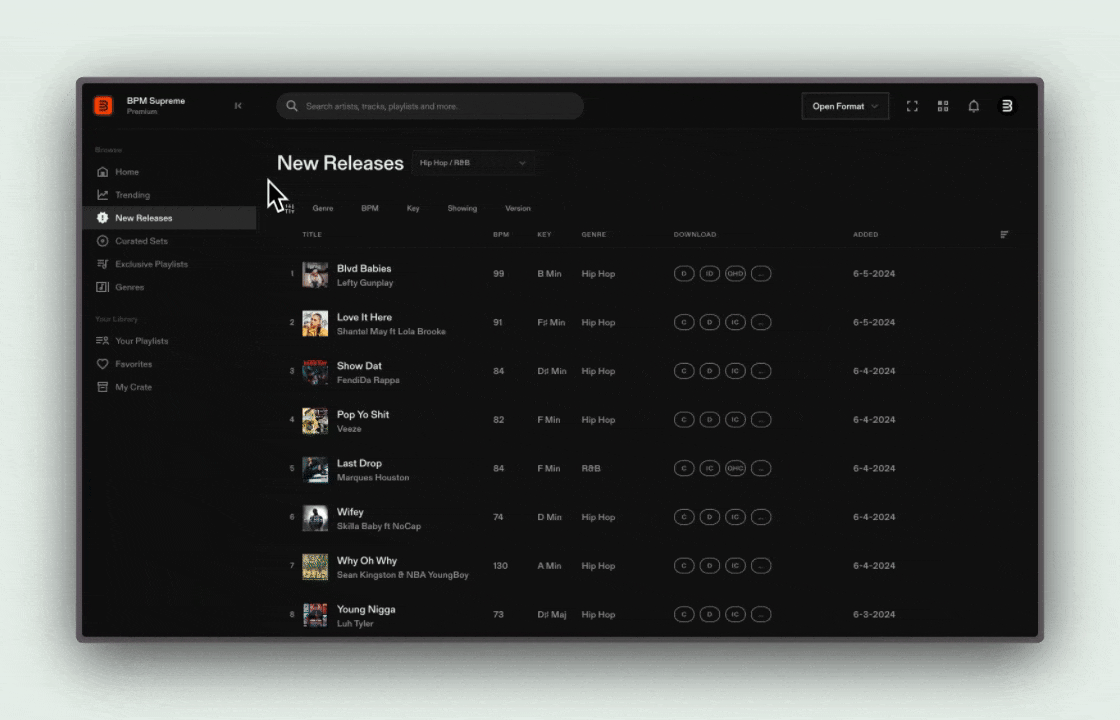Open more versions for the Luh Tyler track
The height and width of the screenshot is (720, 1120).
pos(761,614)
